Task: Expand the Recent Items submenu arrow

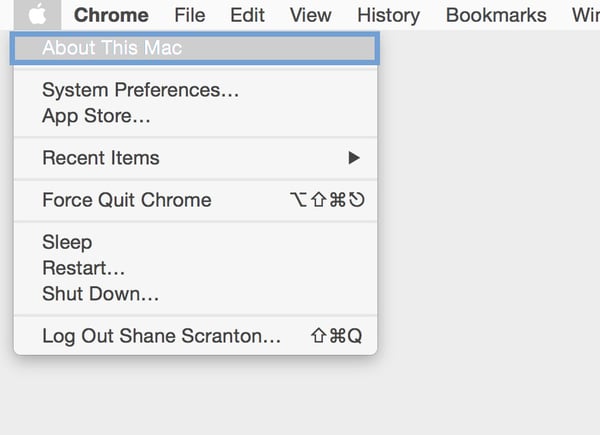Action: 354,158
